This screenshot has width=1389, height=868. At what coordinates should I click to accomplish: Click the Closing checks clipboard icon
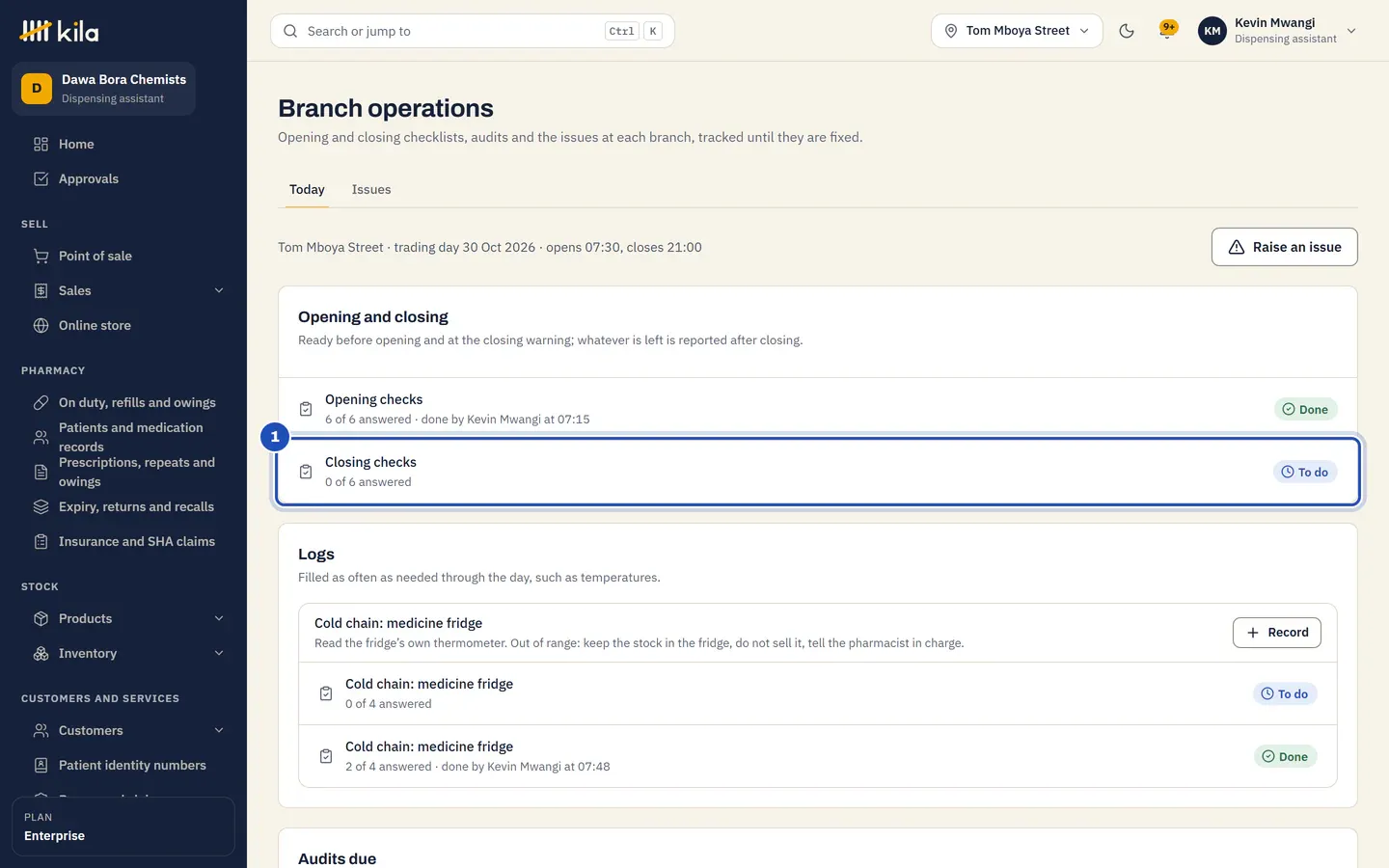(x=306, y=472)
